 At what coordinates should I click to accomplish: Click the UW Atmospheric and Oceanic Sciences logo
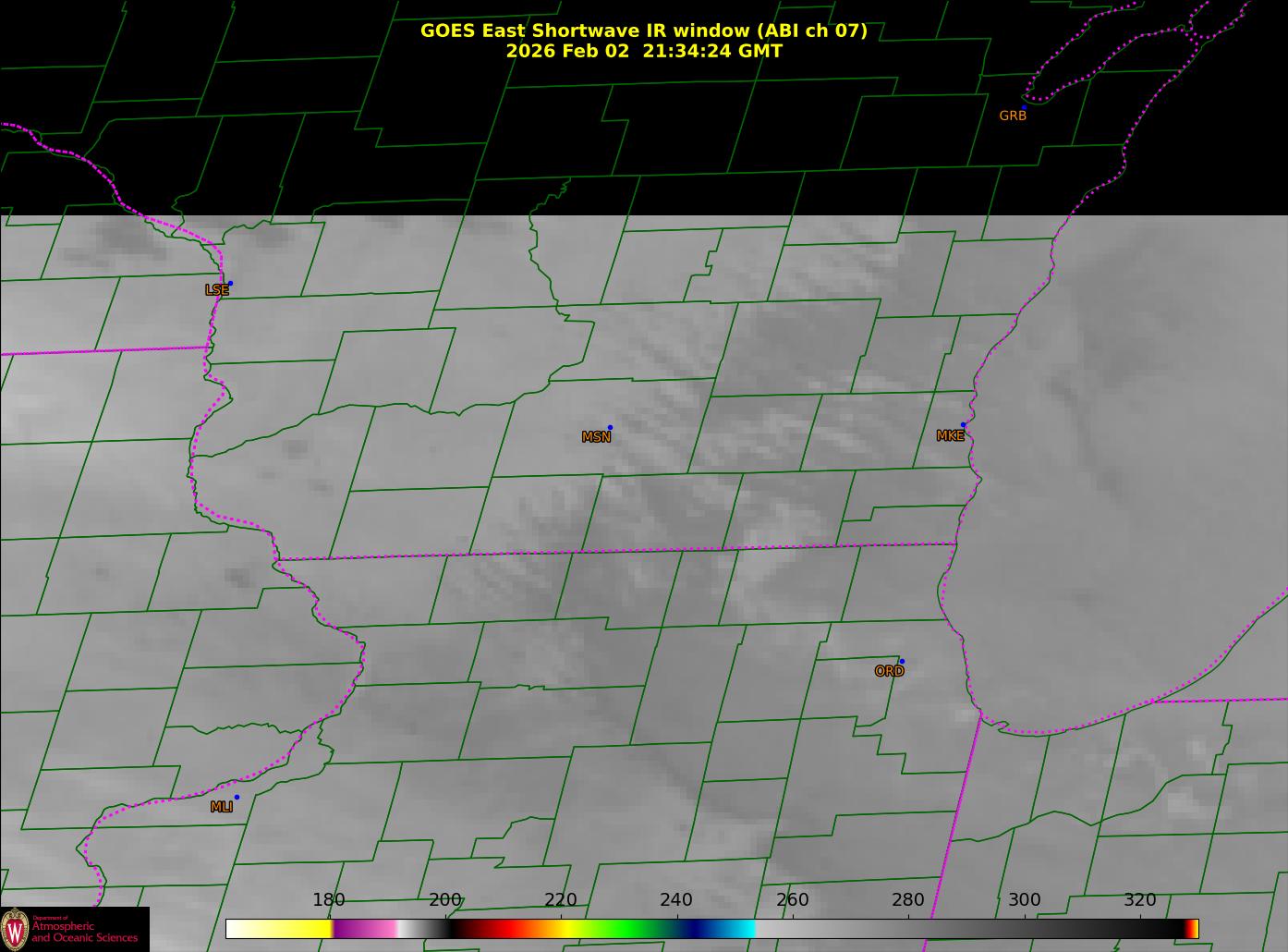coord(74,929)
